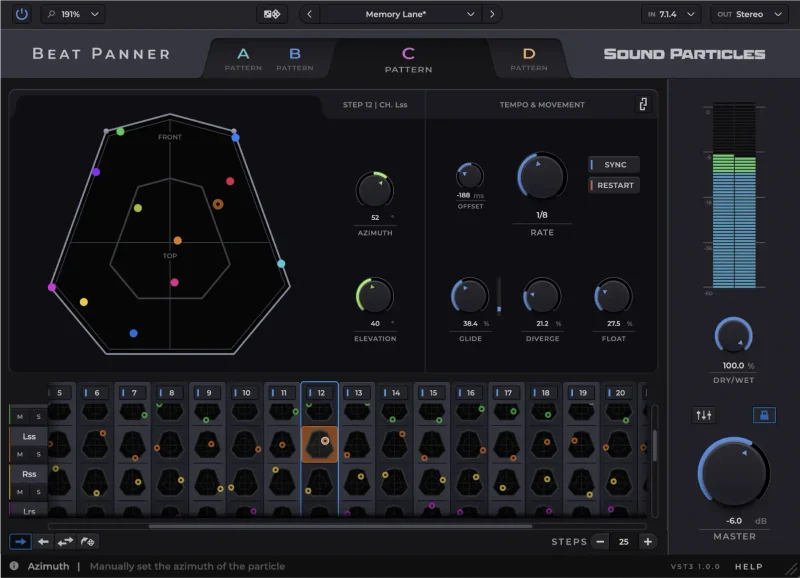Select forward playback direction arrow
Screen dimensions: 800x578
click(x=20, y=541)
